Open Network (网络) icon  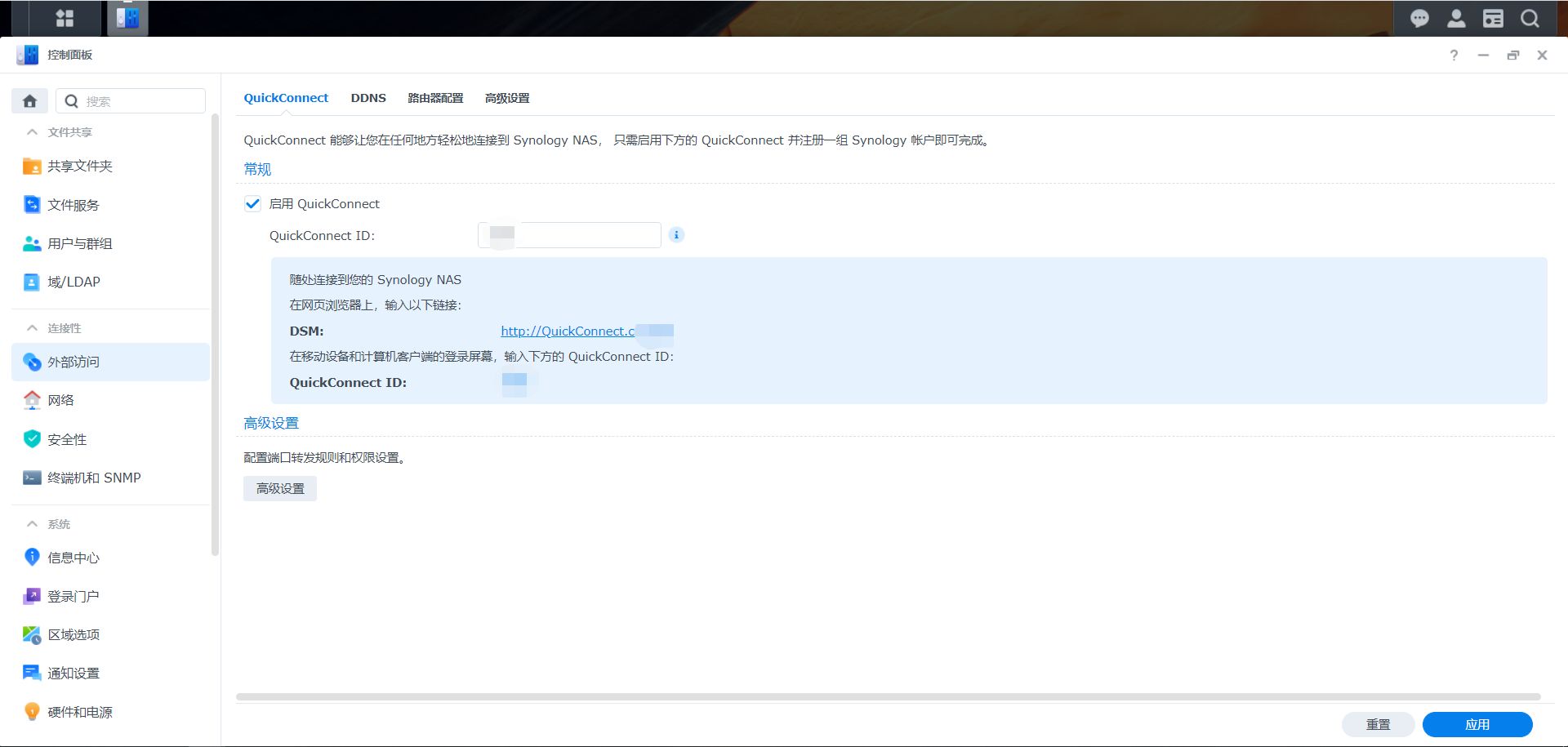[32, 400]
